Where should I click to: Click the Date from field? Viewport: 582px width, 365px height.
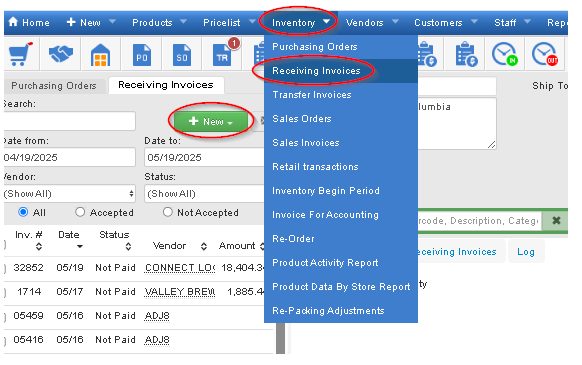pos(69,157)
